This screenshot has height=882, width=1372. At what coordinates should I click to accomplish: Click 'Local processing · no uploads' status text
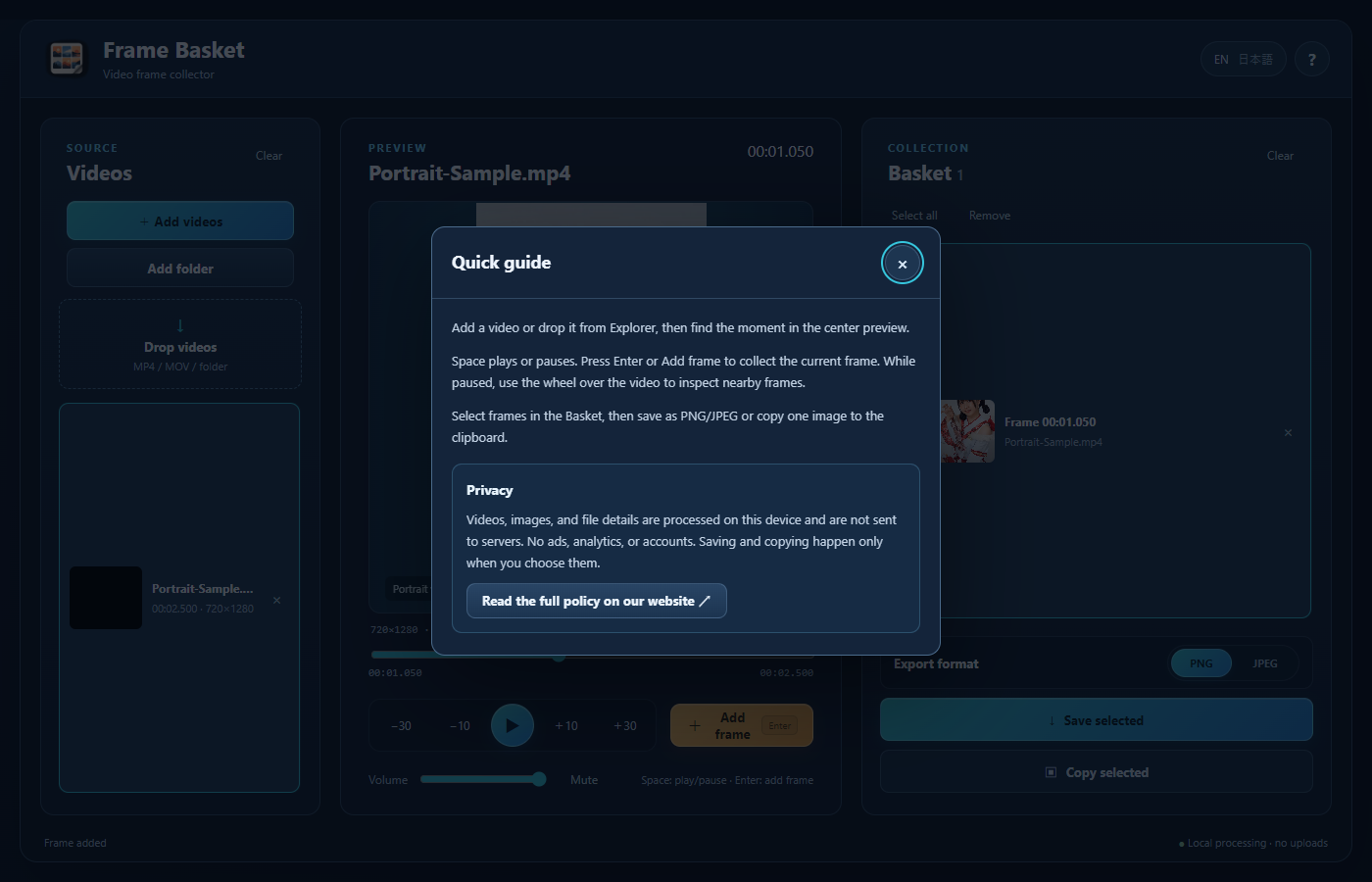point(1253,843)
